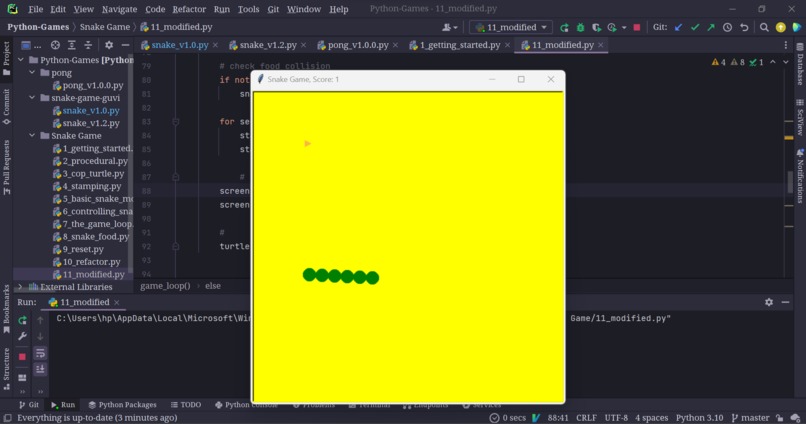This screenshot has height=424, width=806.
Task: Rerun 11_modified from the top toolbar
Action: point(564,27)
